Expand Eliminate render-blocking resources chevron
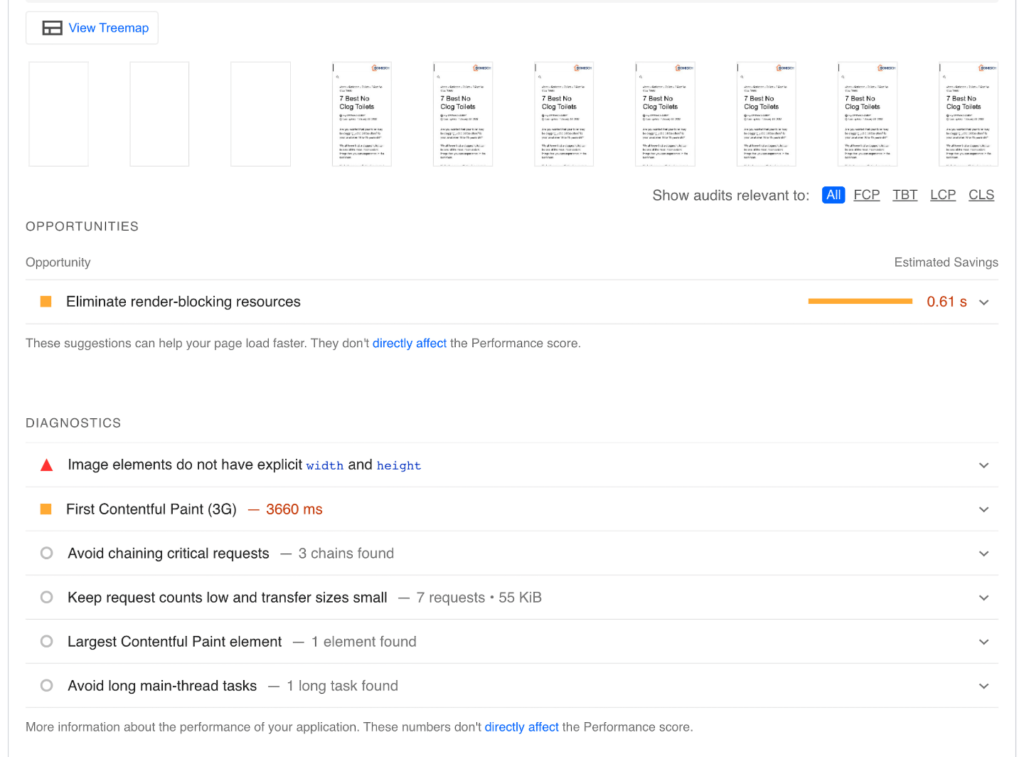1024x757 pixels. tap(984, 302)
